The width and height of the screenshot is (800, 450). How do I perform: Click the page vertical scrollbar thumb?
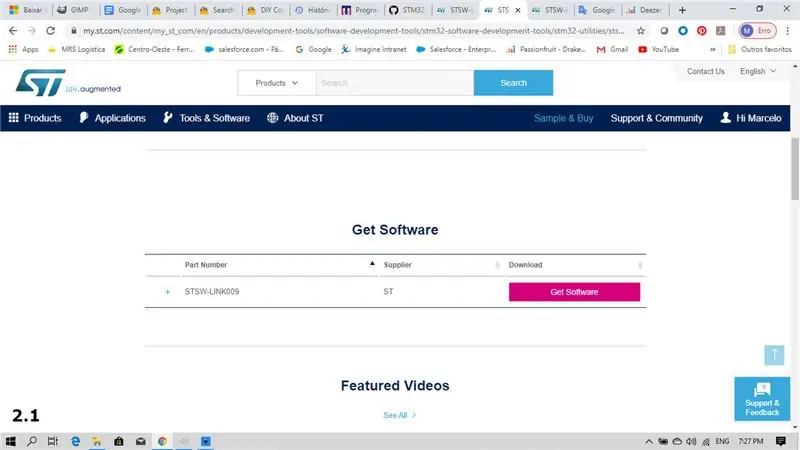[x=795, y=168]
